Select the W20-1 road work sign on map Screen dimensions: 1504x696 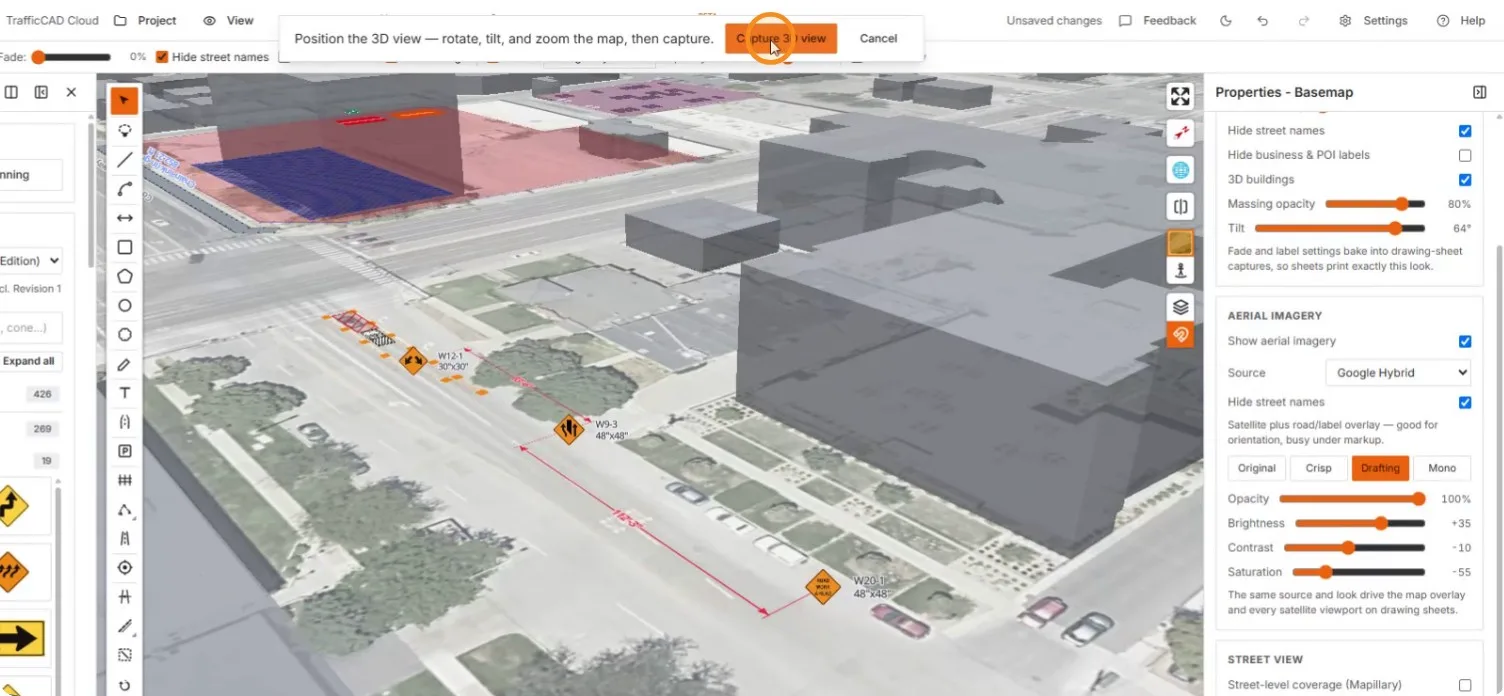(x=821, y=586)
